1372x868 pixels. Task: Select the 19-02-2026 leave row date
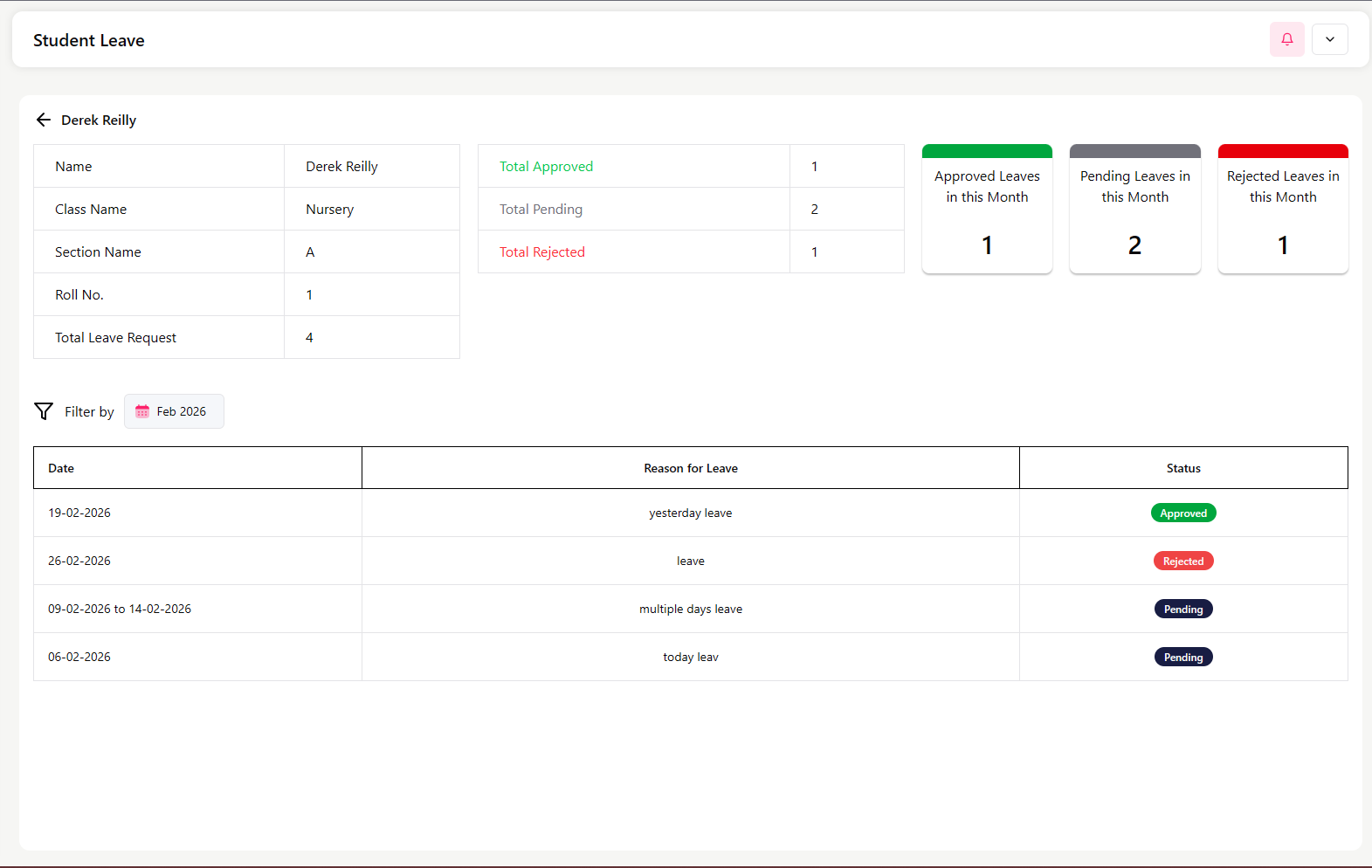[x=79, y=513]
